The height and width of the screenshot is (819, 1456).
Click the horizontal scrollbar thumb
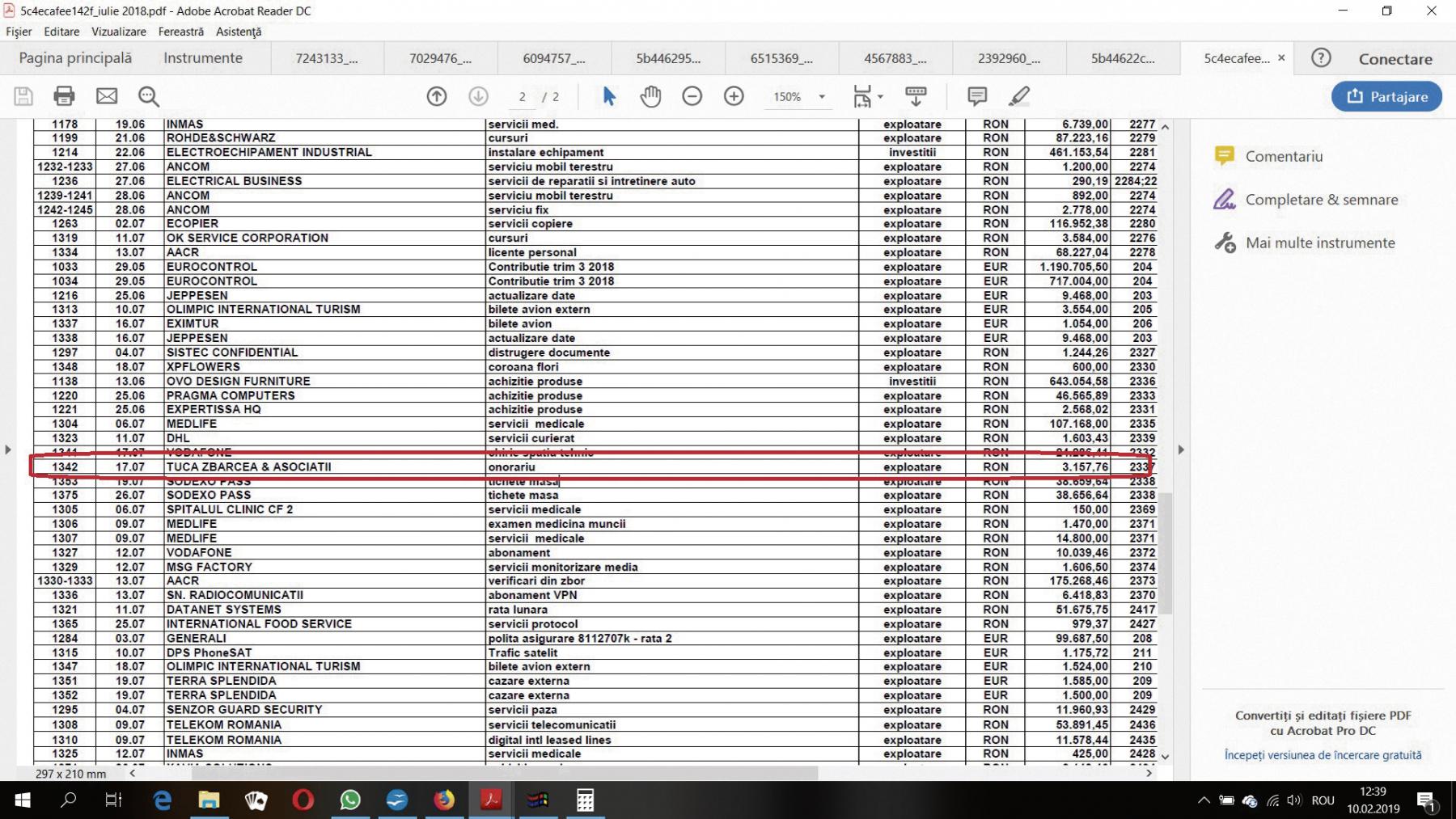point(504,774)
